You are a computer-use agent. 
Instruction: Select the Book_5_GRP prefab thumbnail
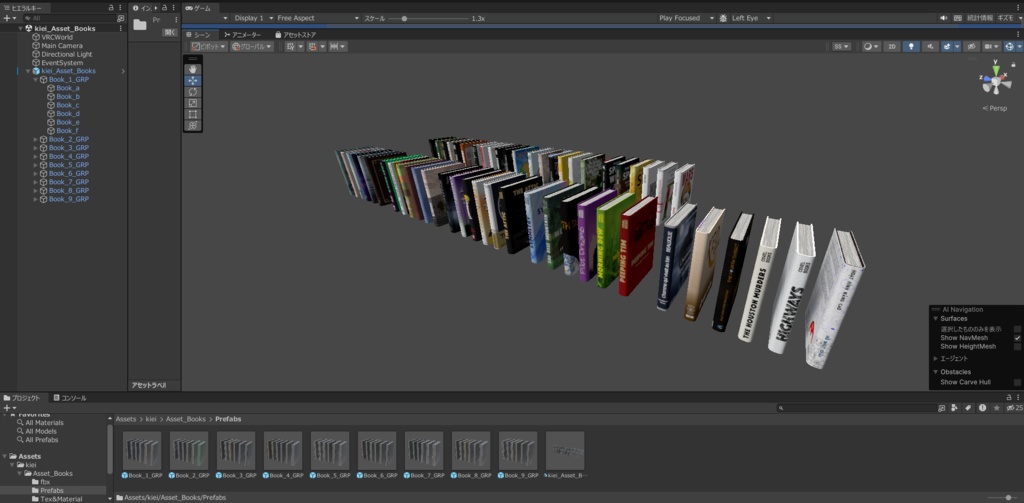pyautogui.click(x=330, y=451)
